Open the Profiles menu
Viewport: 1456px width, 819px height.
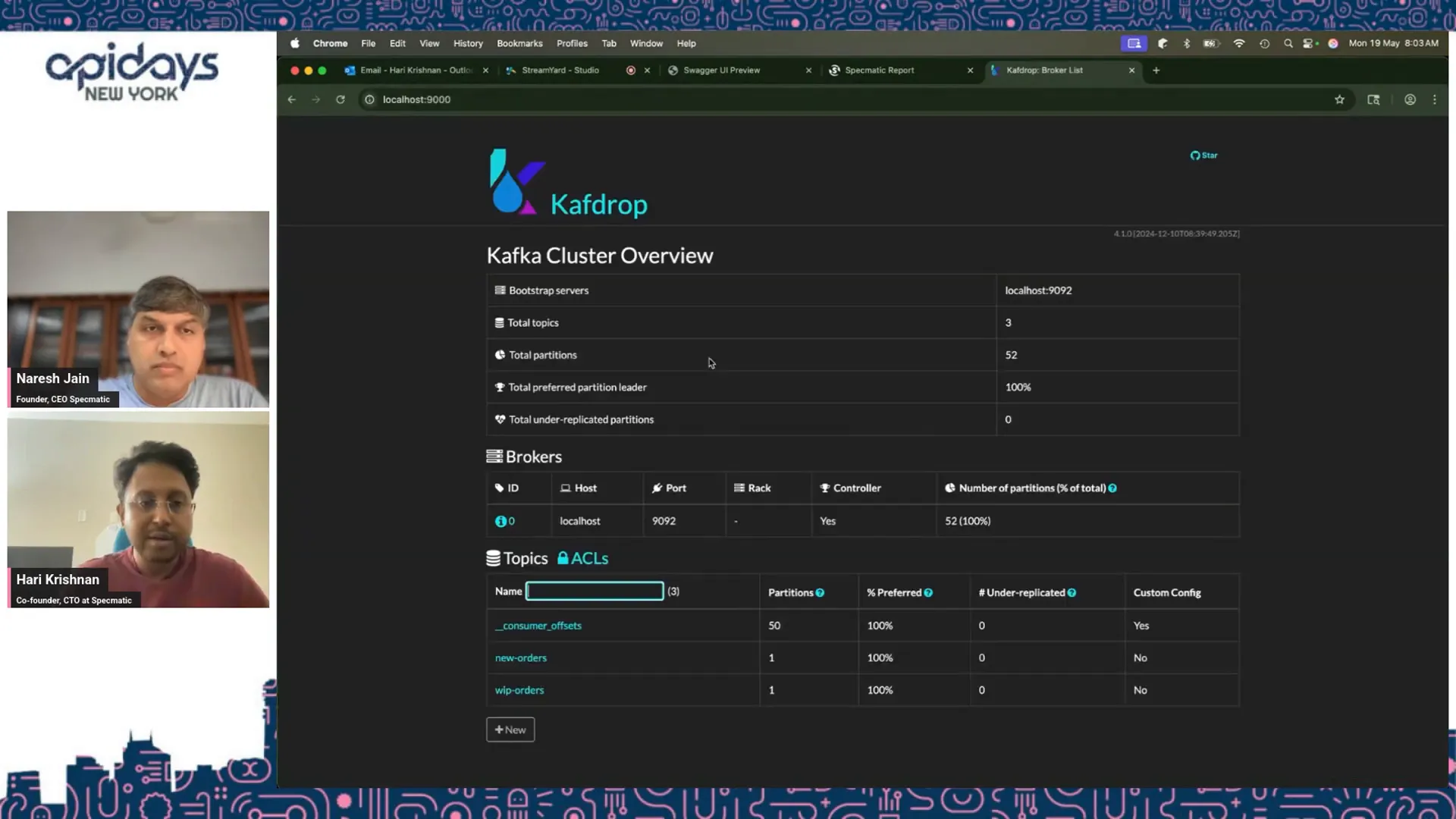pyautogui.click(x=572, y=43)
